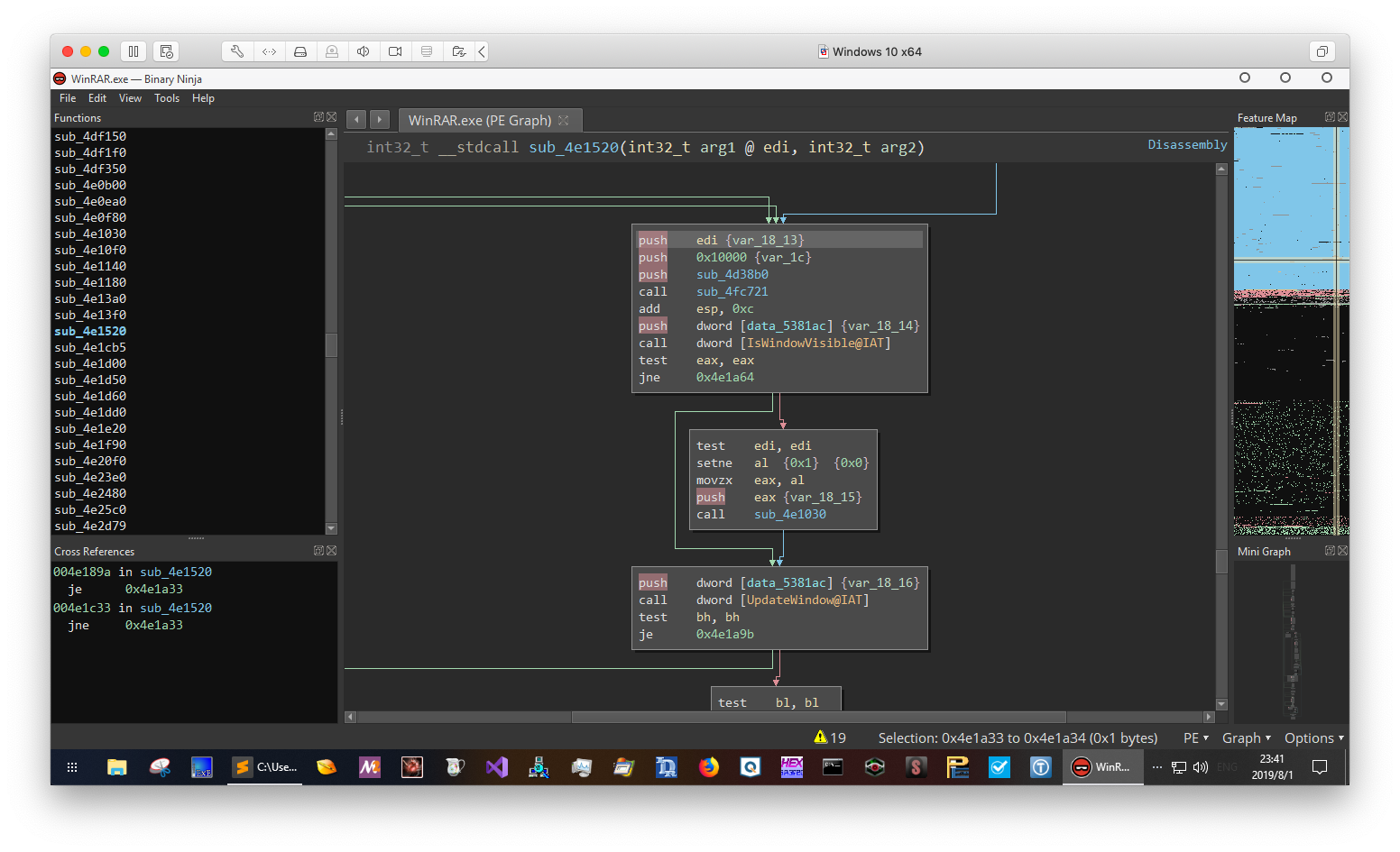Navigate forward with the right arrow button
1400x852 pixels.
pyautogui.click(x=380, y=120)
